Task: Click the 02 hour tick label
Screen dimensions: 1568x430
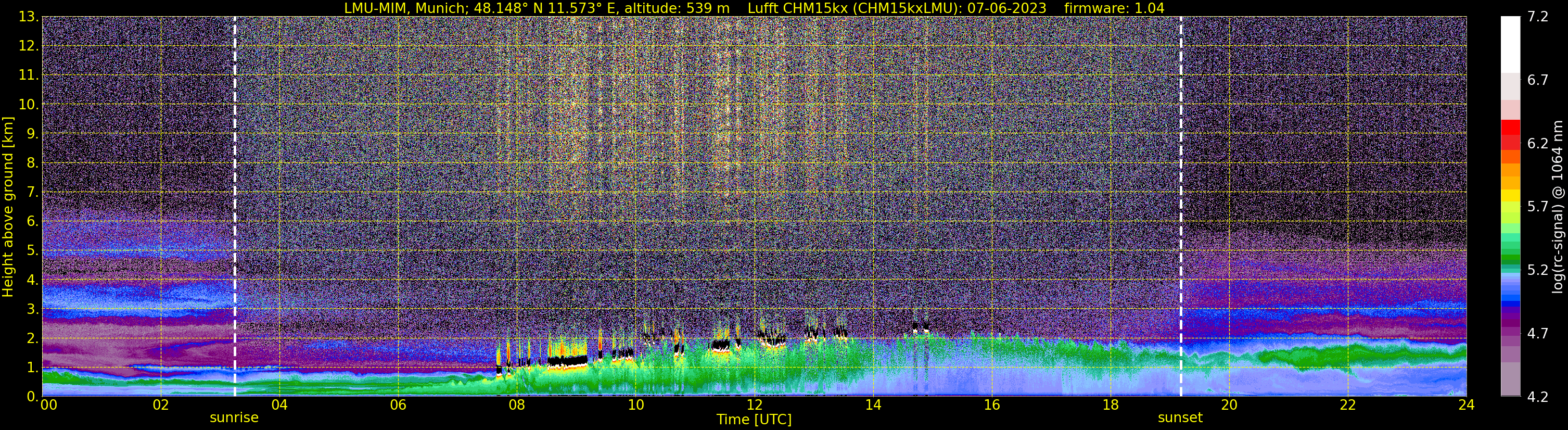Action: pyautogui.click(x=161, y=405)
